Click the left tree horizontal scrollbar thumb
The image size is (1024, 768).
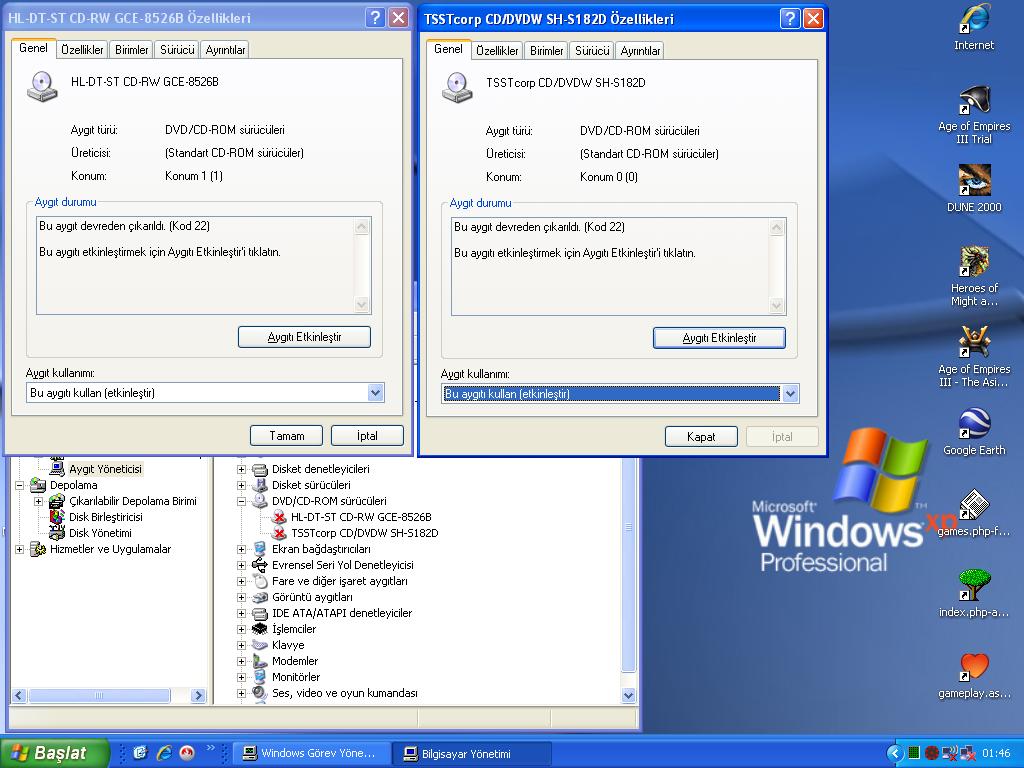coord(99,696)
